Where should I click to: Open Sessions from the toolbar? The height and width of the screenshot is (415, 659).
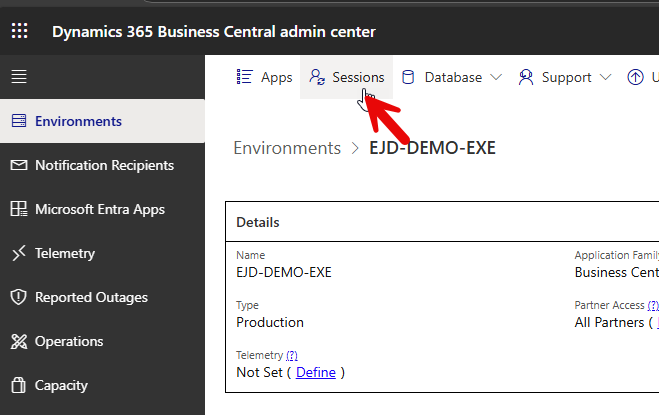click(346, 77)
